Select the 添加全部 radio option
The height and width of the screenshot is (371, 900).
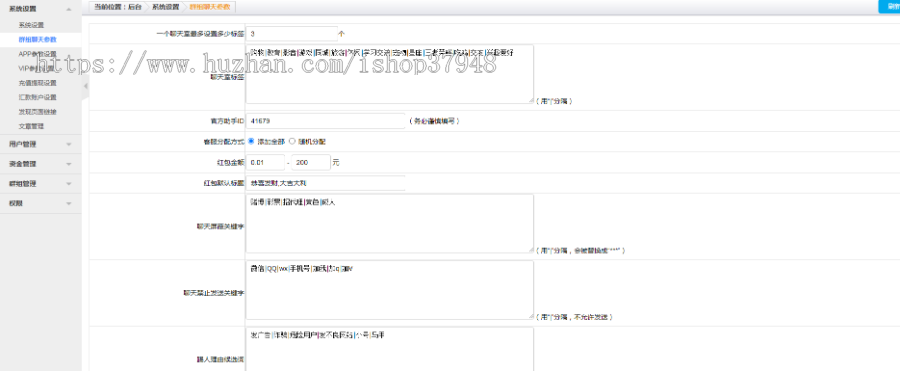[251, 141]
